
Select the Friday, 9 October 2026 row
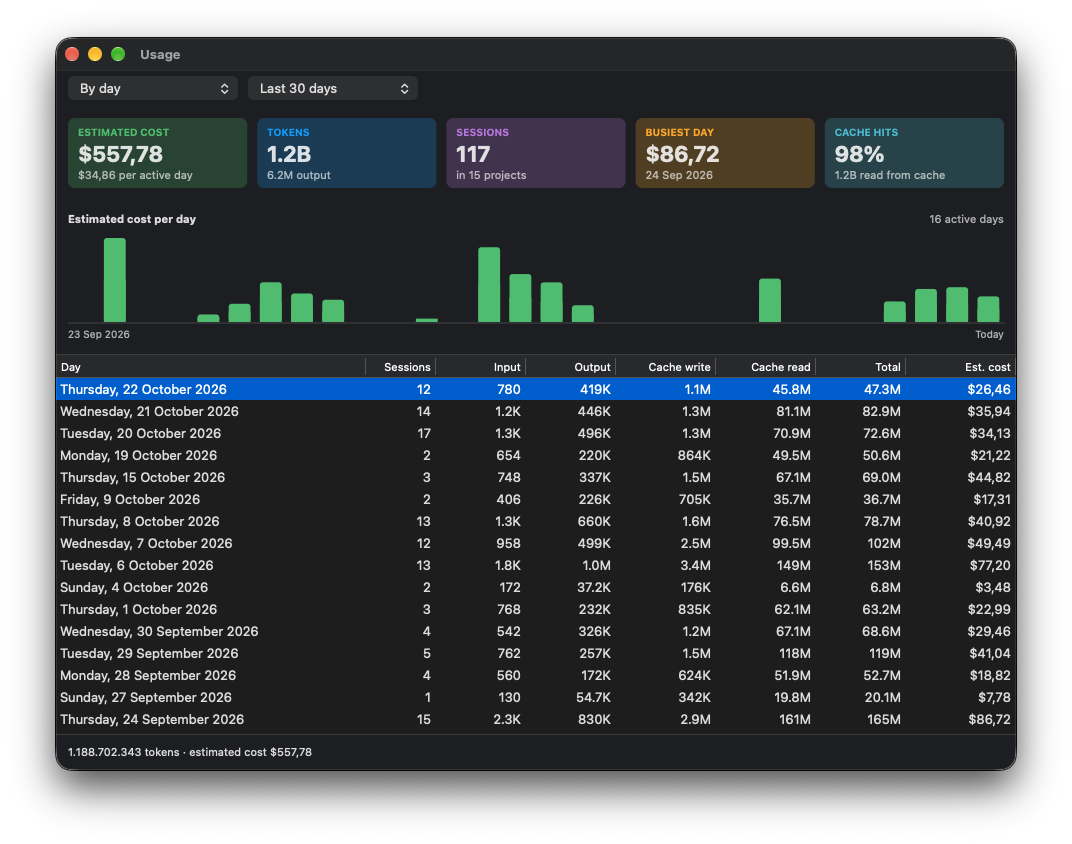(535, 500)
